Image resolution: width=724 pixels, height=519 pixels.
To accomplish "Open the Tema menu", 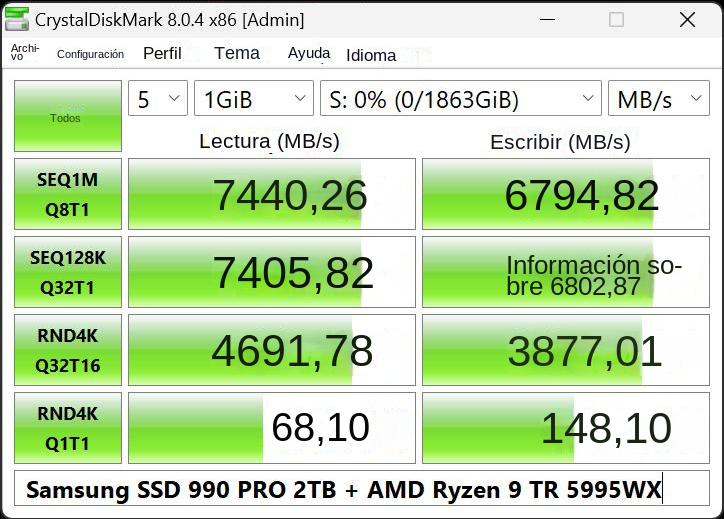I will tap(237, 53).
